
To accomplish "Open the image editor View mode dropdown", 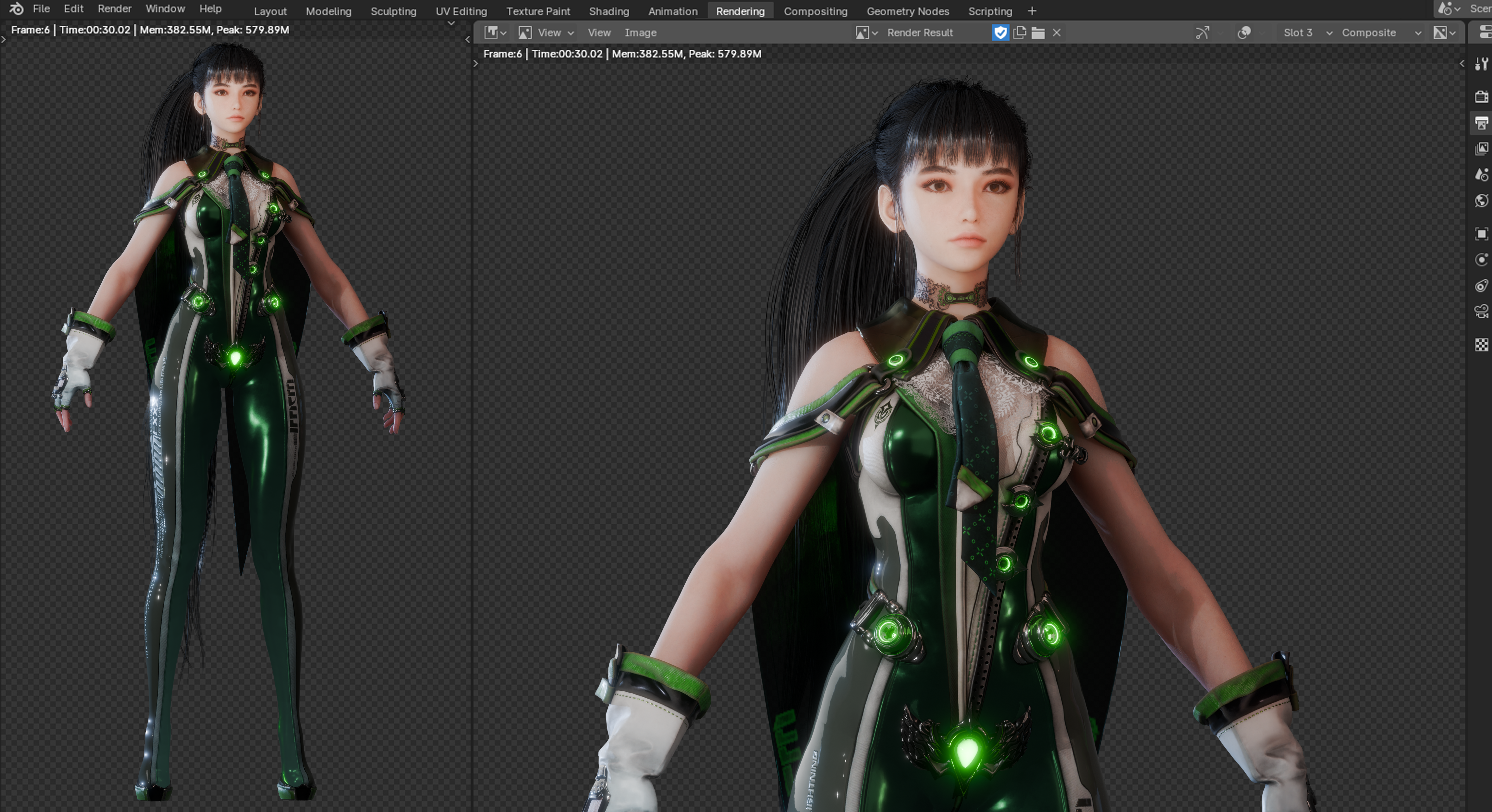I will (x=546, y=32).
